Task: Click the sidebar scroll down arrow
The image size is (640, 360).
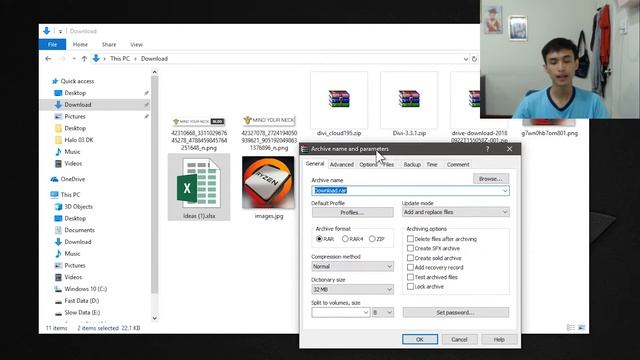Action: point(154,318)
